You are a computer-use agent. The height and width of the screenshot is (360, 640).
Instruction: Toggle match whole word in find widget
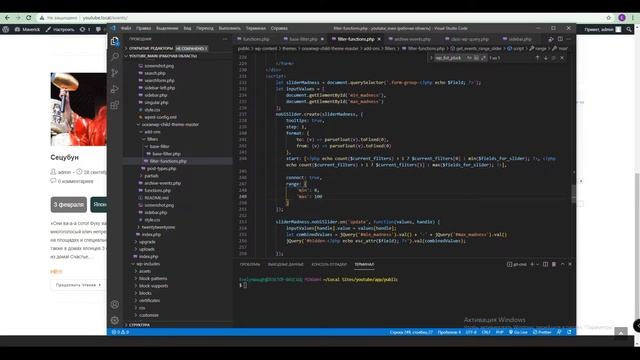[476, 58]
